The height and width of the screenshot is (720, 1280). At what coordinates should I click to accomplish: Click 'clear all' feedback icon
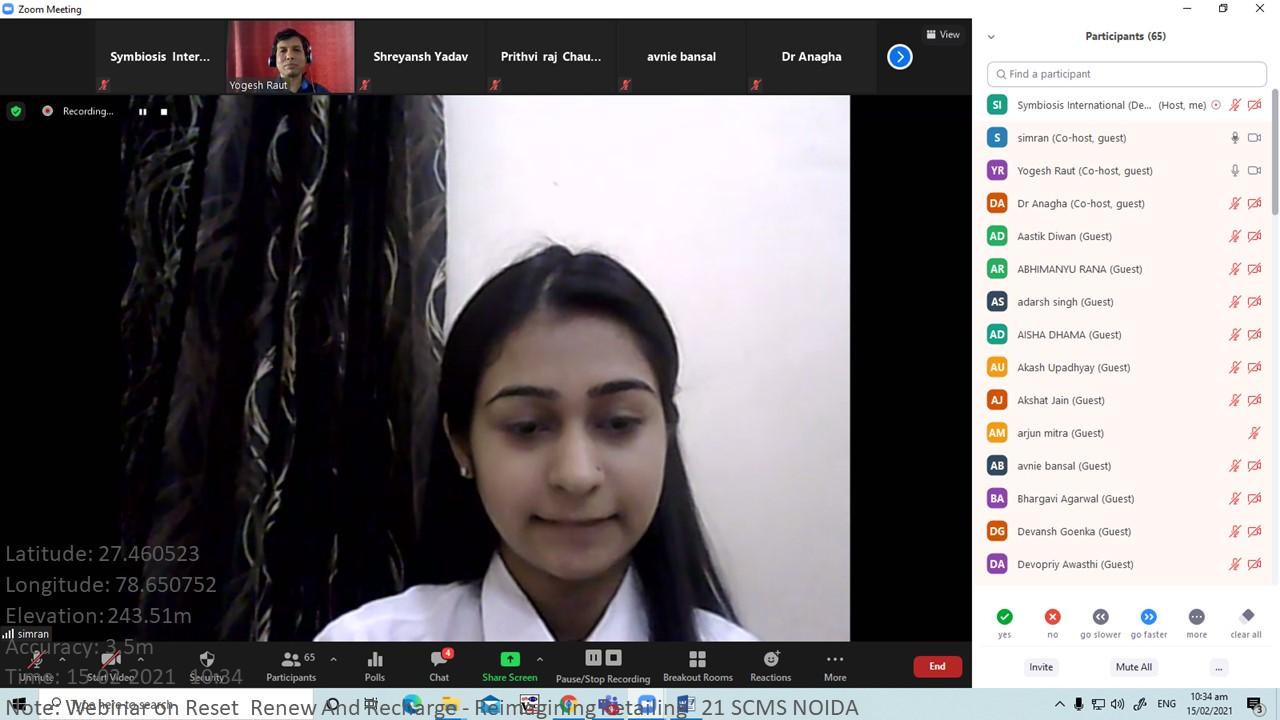[x=1246, y=617]
